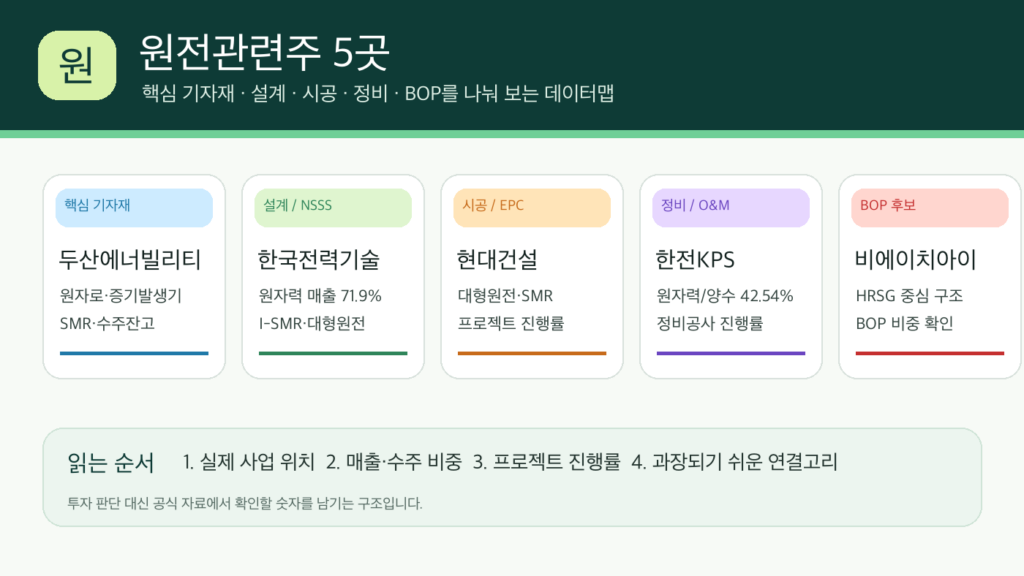The height and width of the screenshot is (576, 1024).
Task: Click the red bar in 비에이치아이 card
Action: pyautogui.click(x=930, y=353)
